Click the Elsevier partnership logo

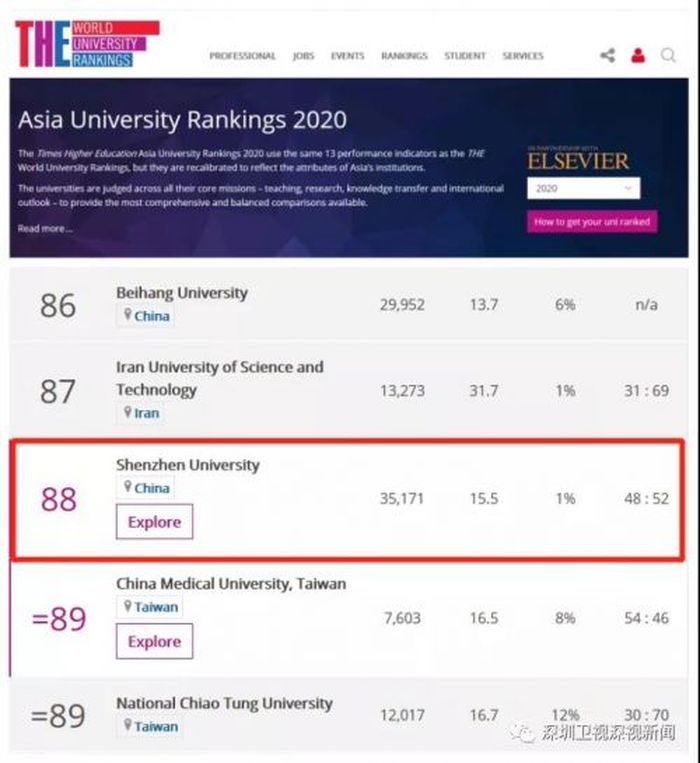pos(578,158)
